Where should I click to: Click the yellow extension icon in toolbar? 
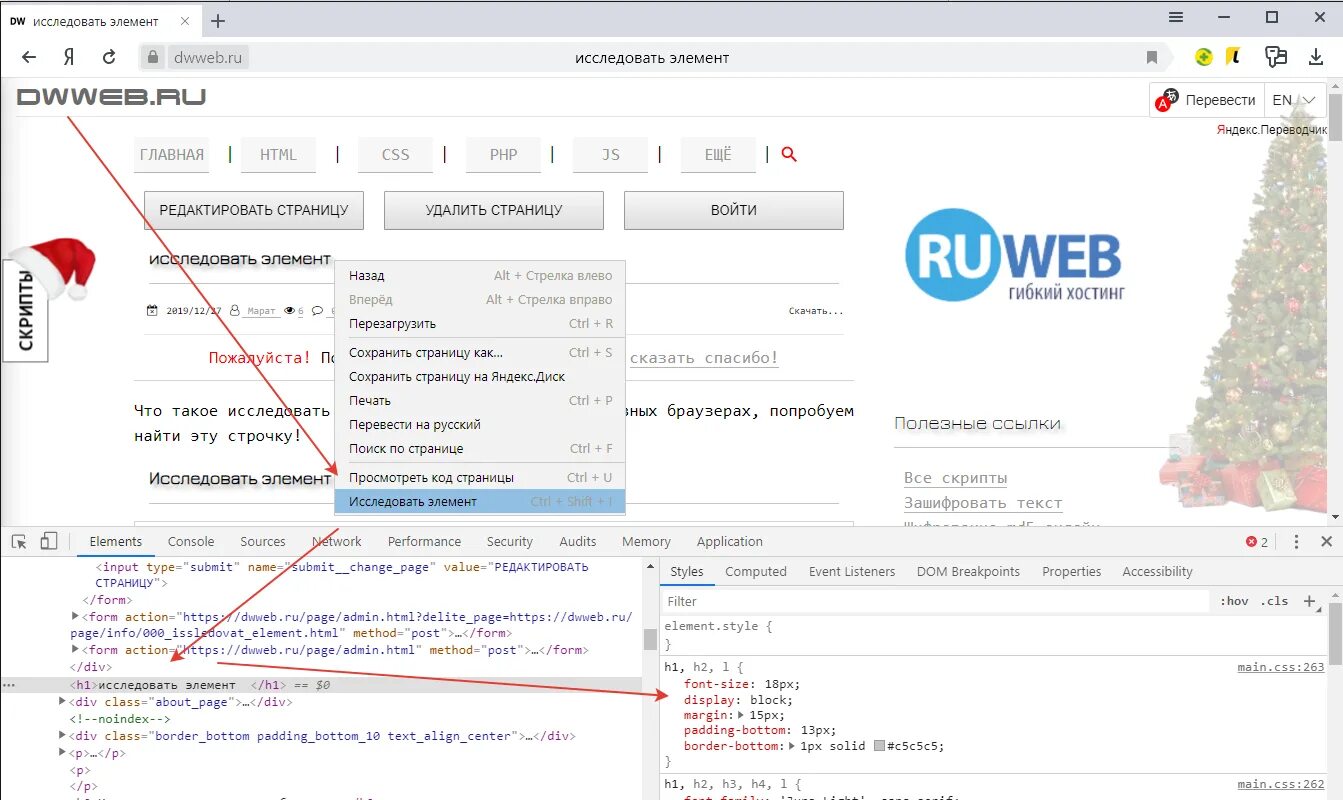[x=1235, y=57]
